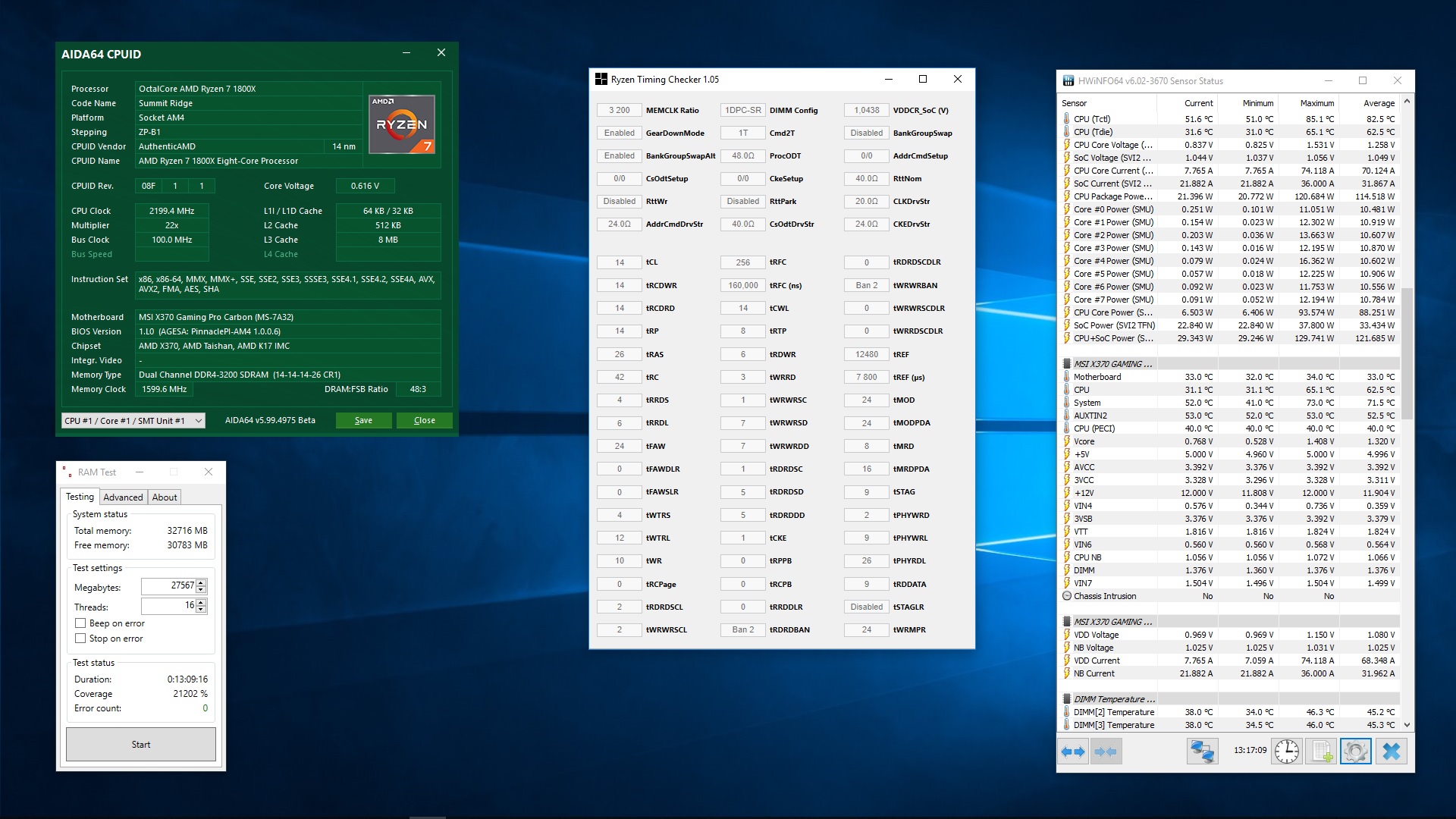Viewport: 1456px width, 819px height.
Task: Click HWiNFO collapse columns arrows icon
Action: tap(1106, 752)
